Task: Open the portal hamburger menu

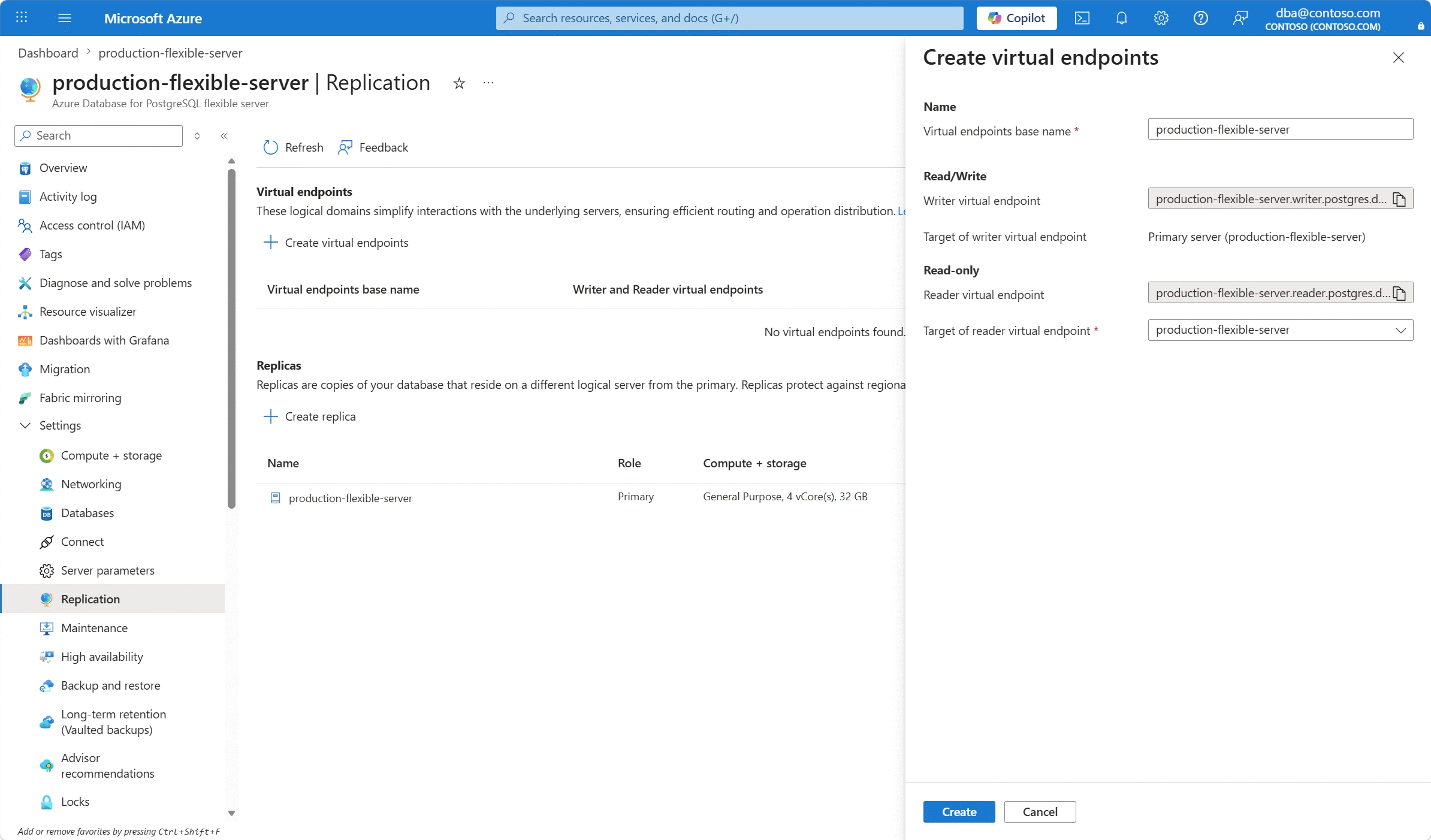Action: 65,18
